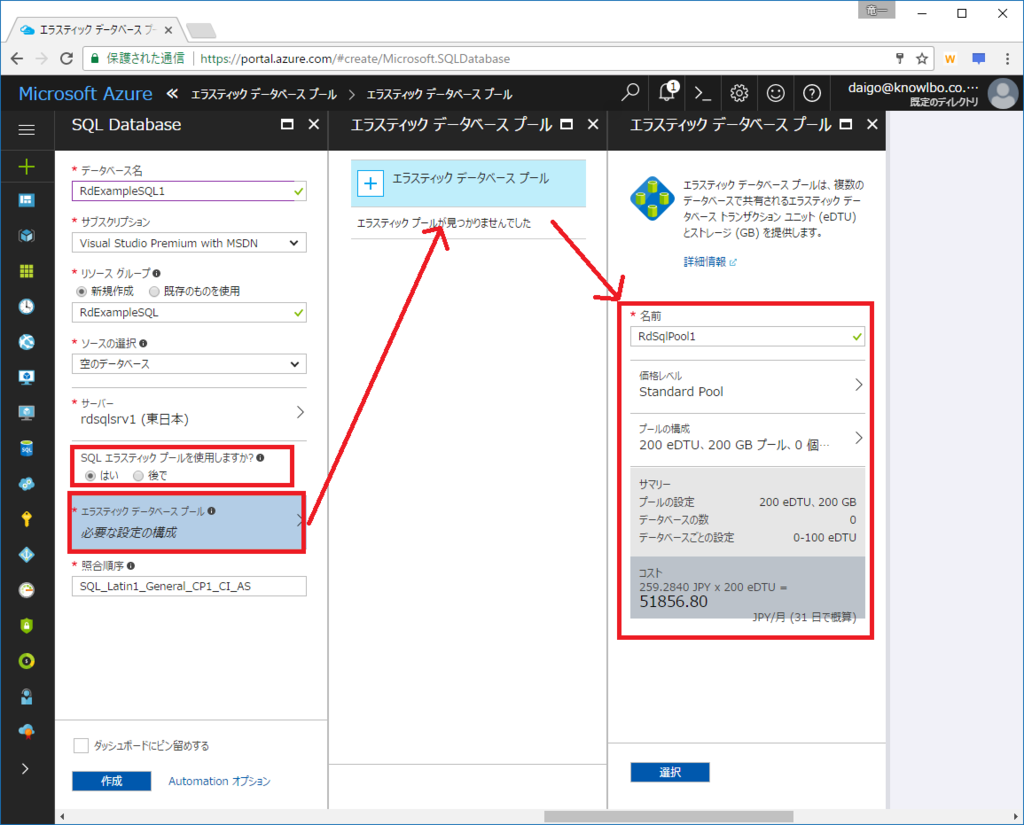Open the プールの構成 selector row

[747, 438]
